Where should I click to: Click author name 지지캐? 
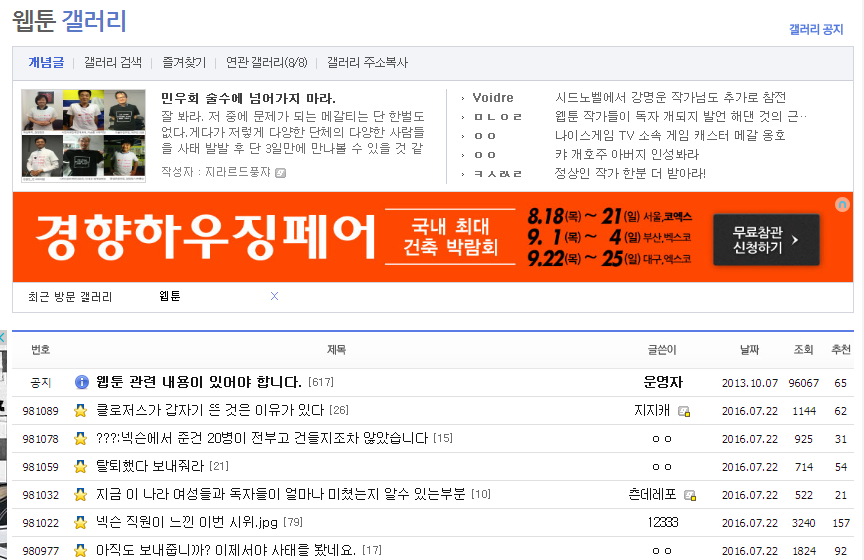pos(652,410)
